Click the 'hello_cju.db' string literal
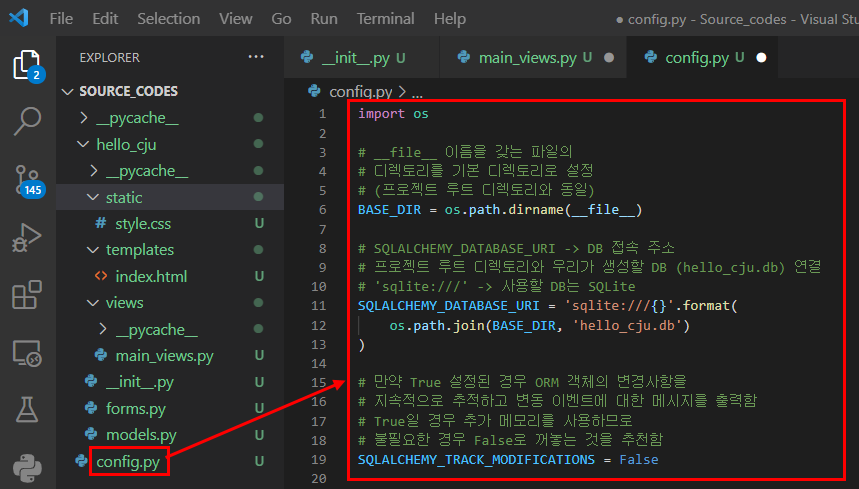This screenshot has height=489, width=859. (x=627, y=325)
